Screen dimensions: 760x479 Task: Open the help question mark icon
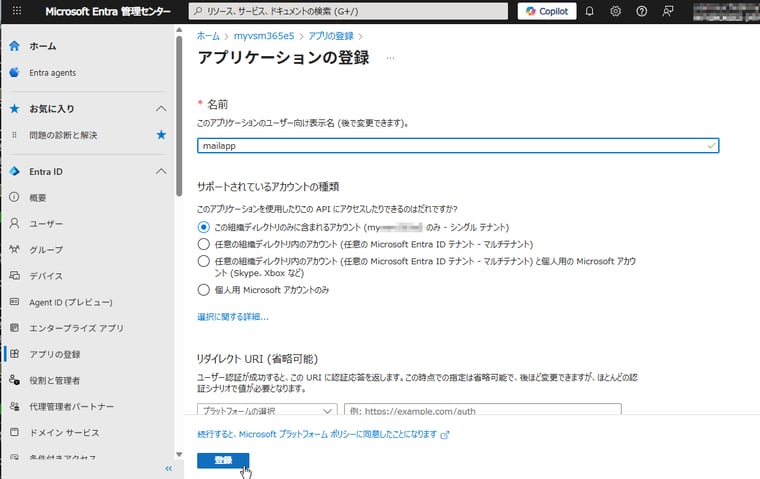(641, 11)
